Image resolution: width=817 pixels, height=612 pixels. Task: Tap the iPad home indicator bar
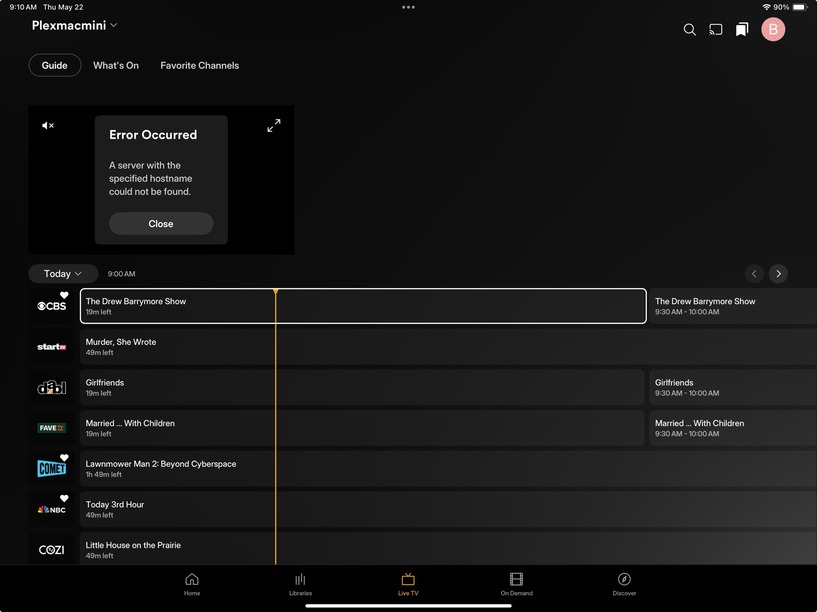coord(408,606)
